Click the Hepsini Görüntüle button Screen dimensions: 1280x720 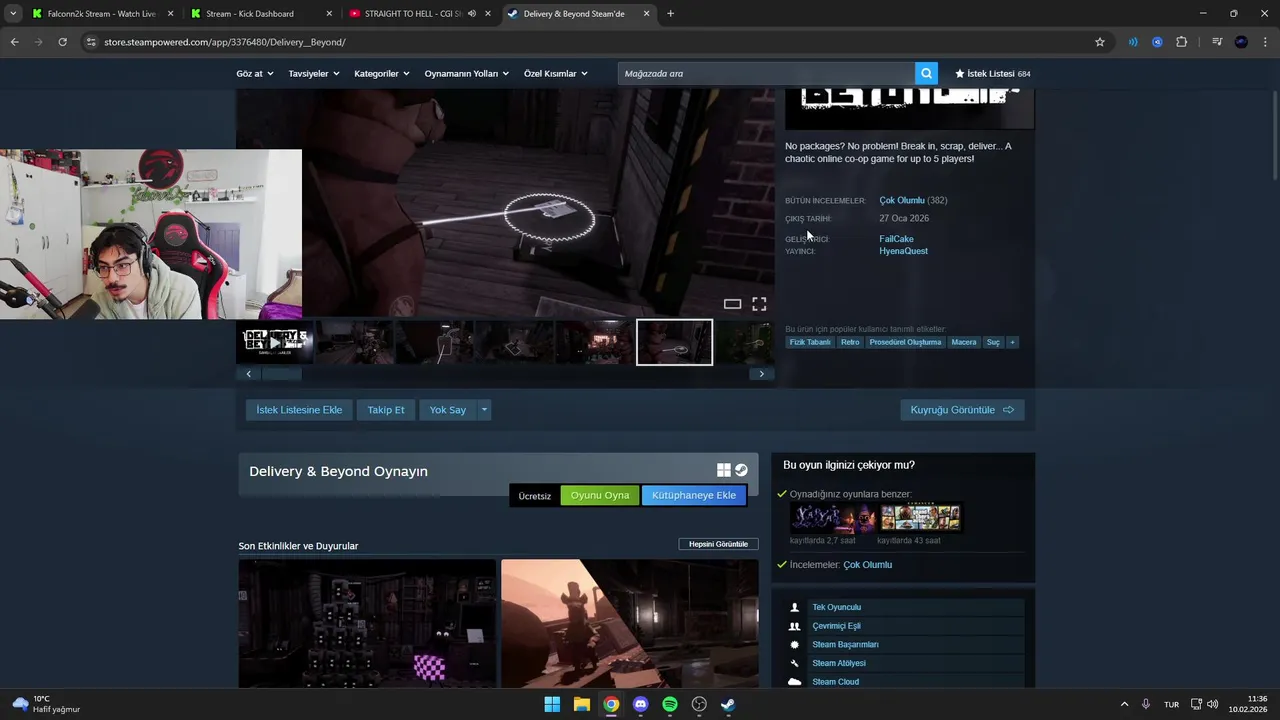pos(718,544)
